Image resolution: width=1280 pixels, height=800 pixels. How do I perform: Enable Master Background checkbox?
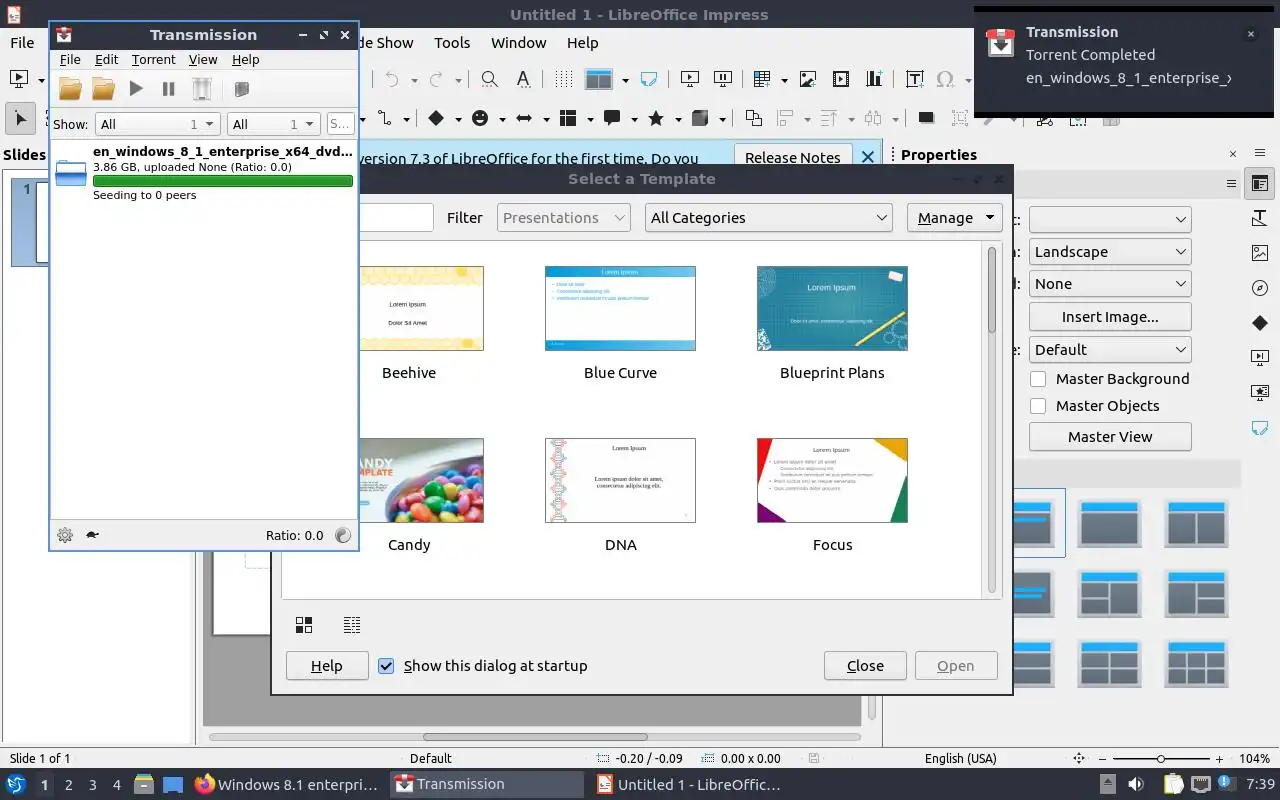(1038, 379)
